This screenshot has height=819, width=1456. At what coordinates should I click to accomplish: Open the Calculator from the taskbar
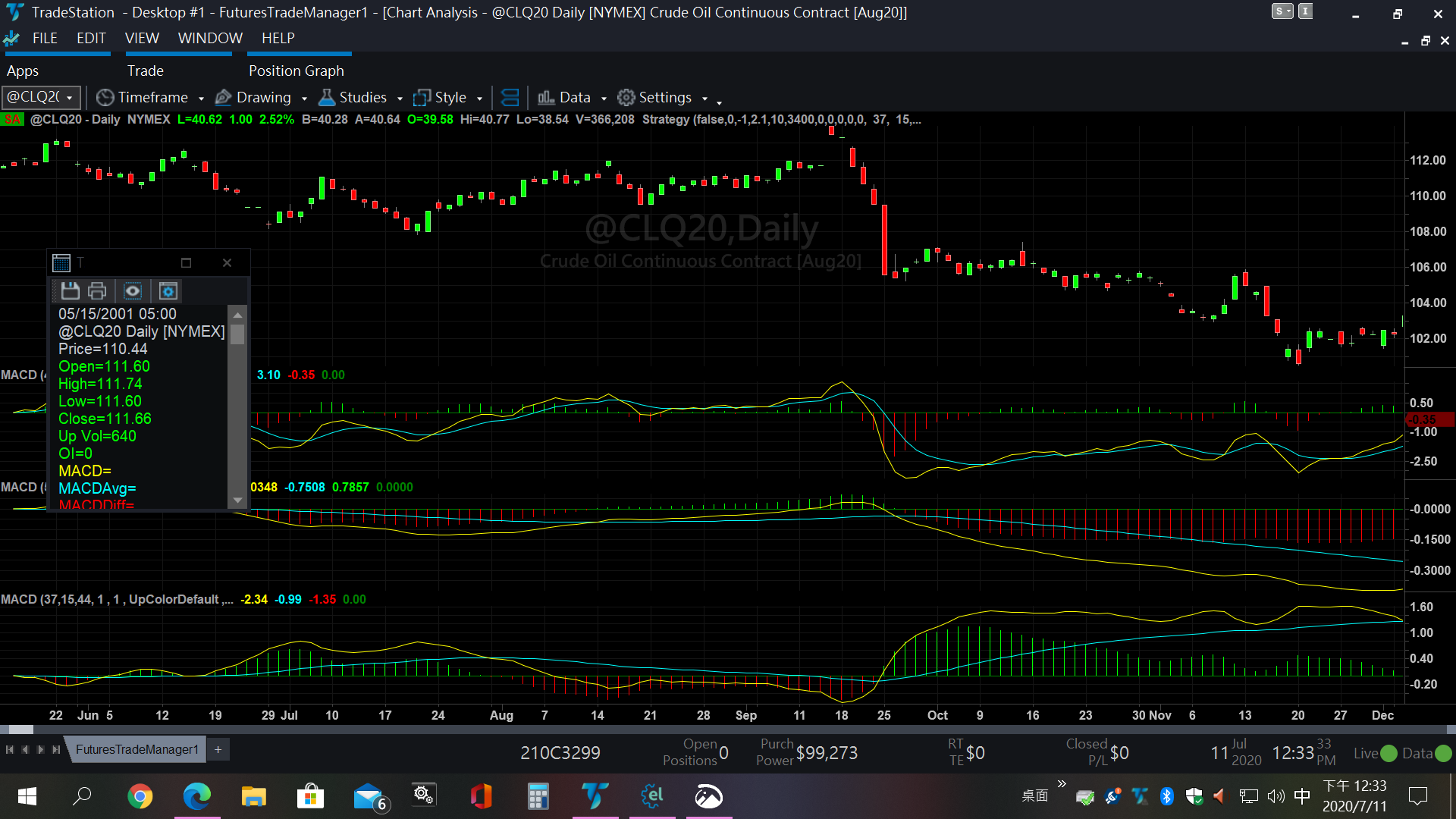[538, 796]
